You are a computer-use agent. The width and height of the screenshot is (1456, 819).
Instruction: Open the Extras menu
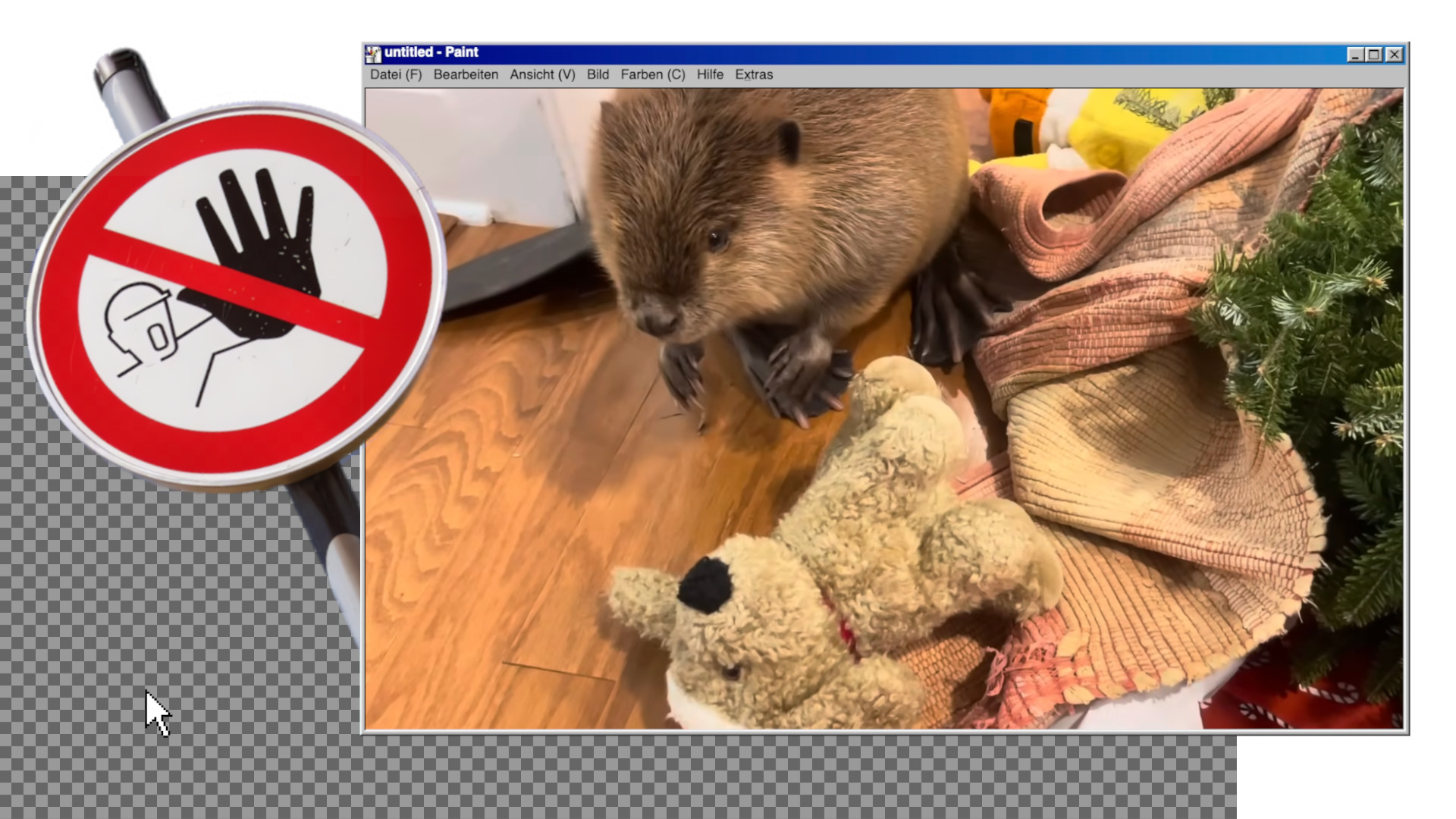[x=754, y=74]
